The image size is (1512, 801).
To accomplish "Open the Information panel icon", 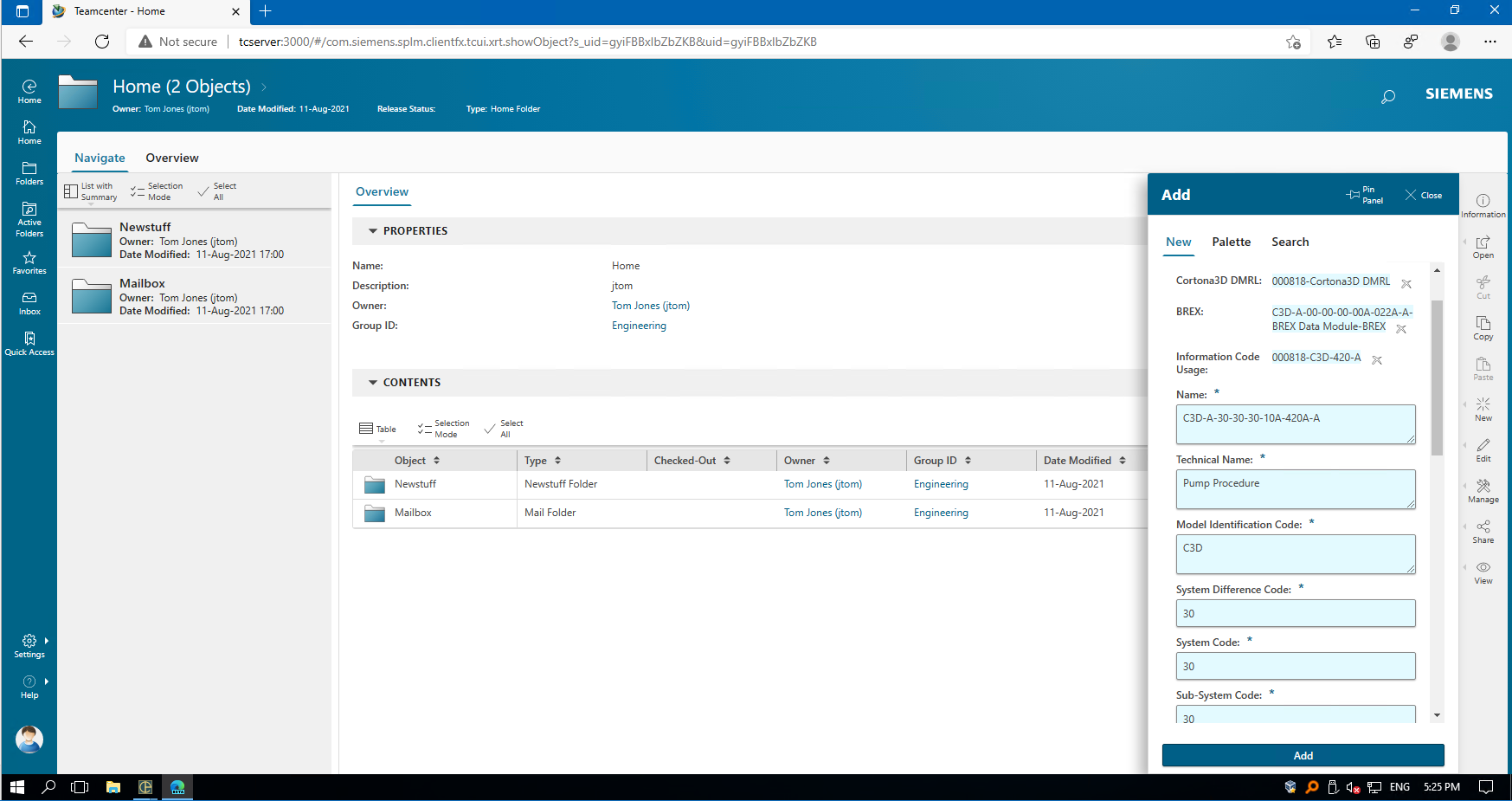I will click(1483, 205).
